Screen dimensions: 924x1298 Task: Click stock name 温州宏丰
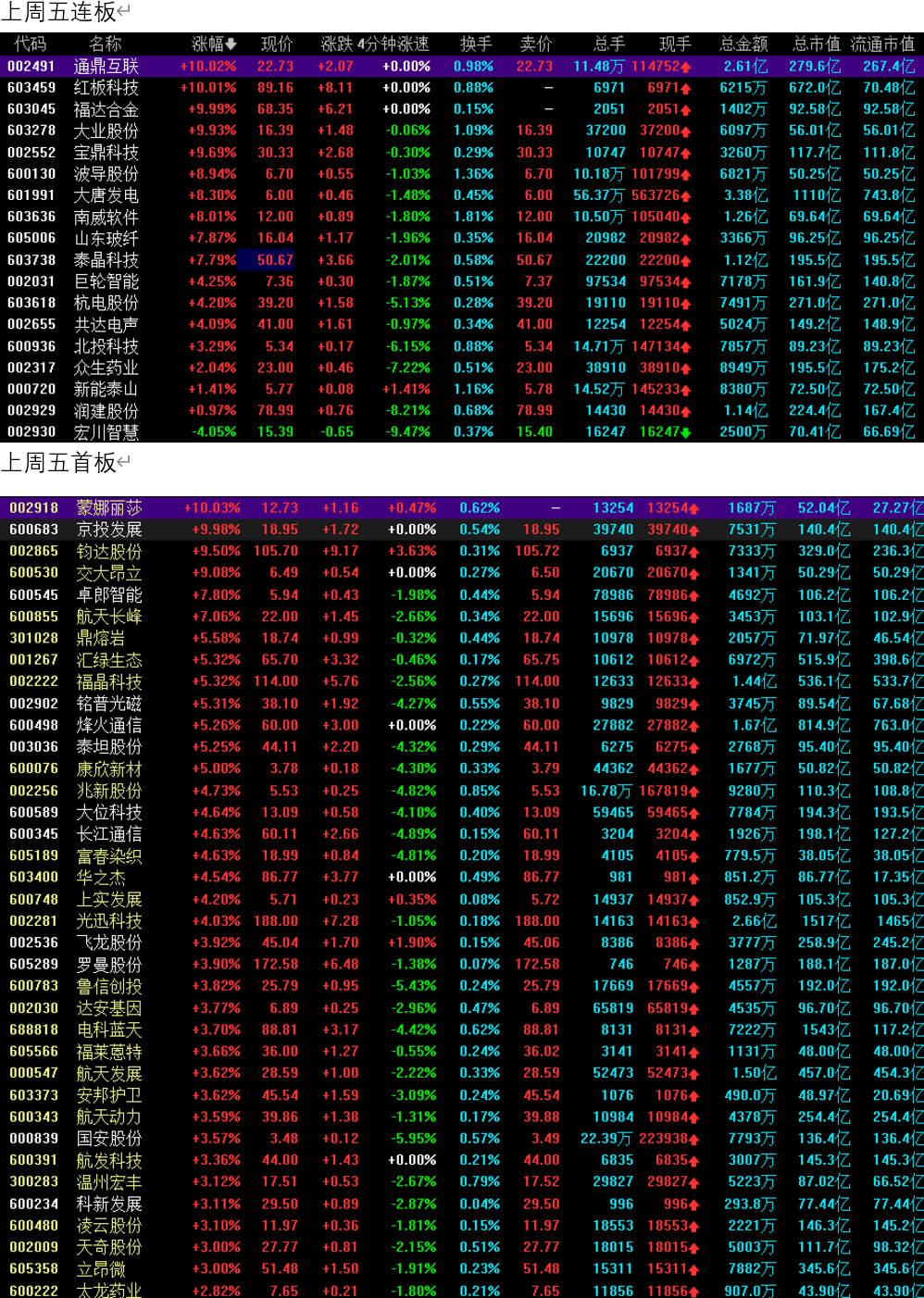[x=109, y=1182]
